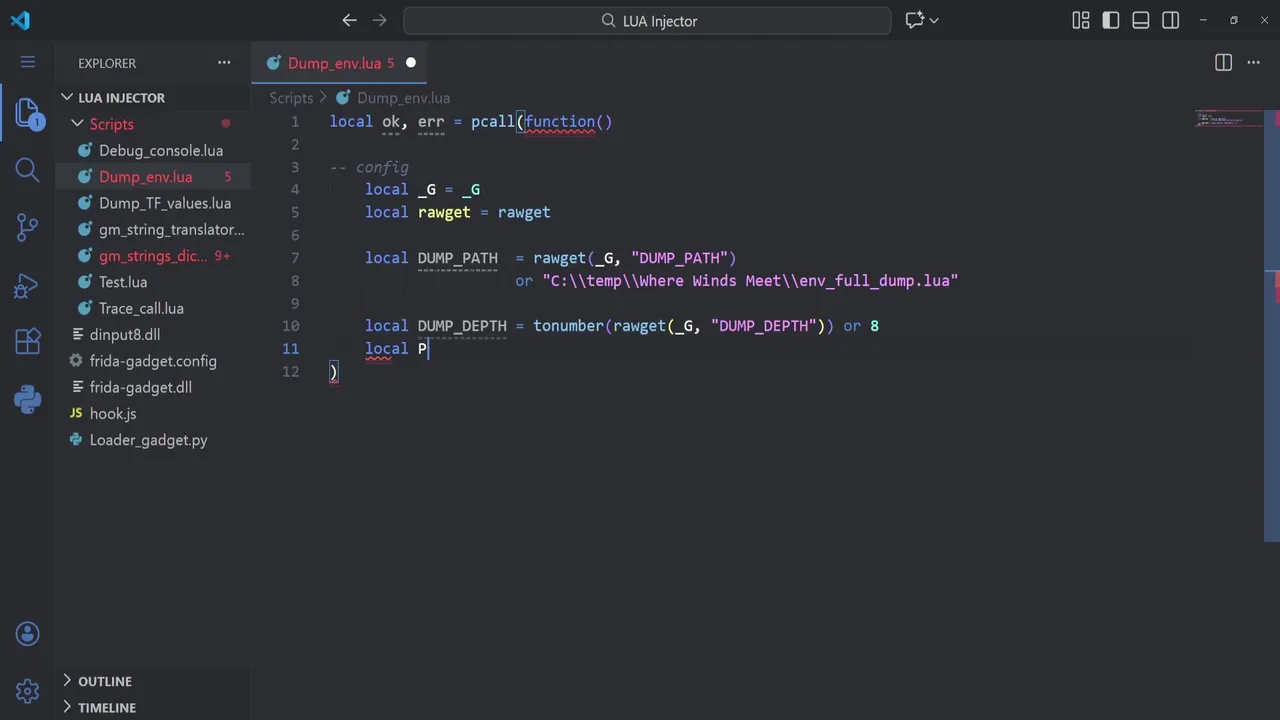Close the unsaved Dump_env.lua tab dot
1280x720 pixels.
410,62
